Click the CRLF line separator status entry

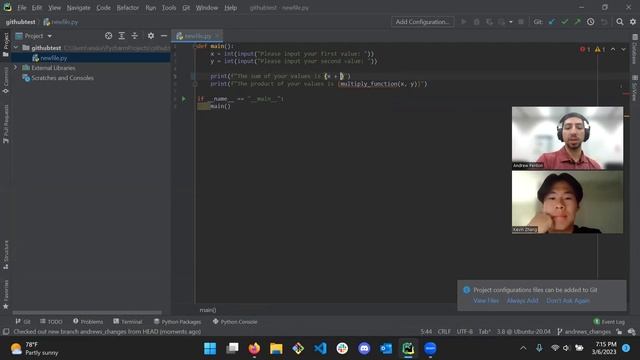click(444, 332)
